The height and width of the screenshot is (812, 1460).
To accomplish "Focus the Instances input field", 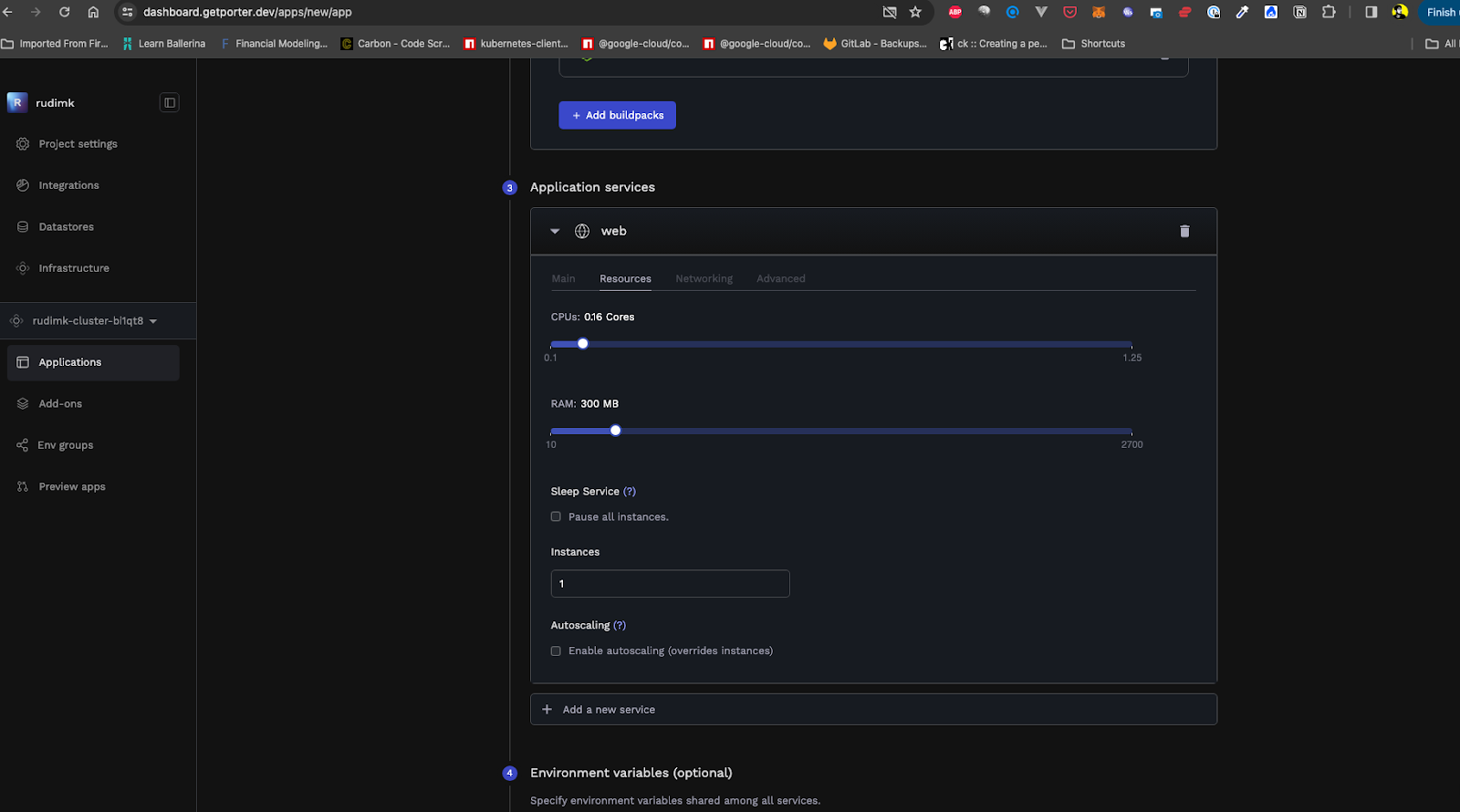I will 671,584.
